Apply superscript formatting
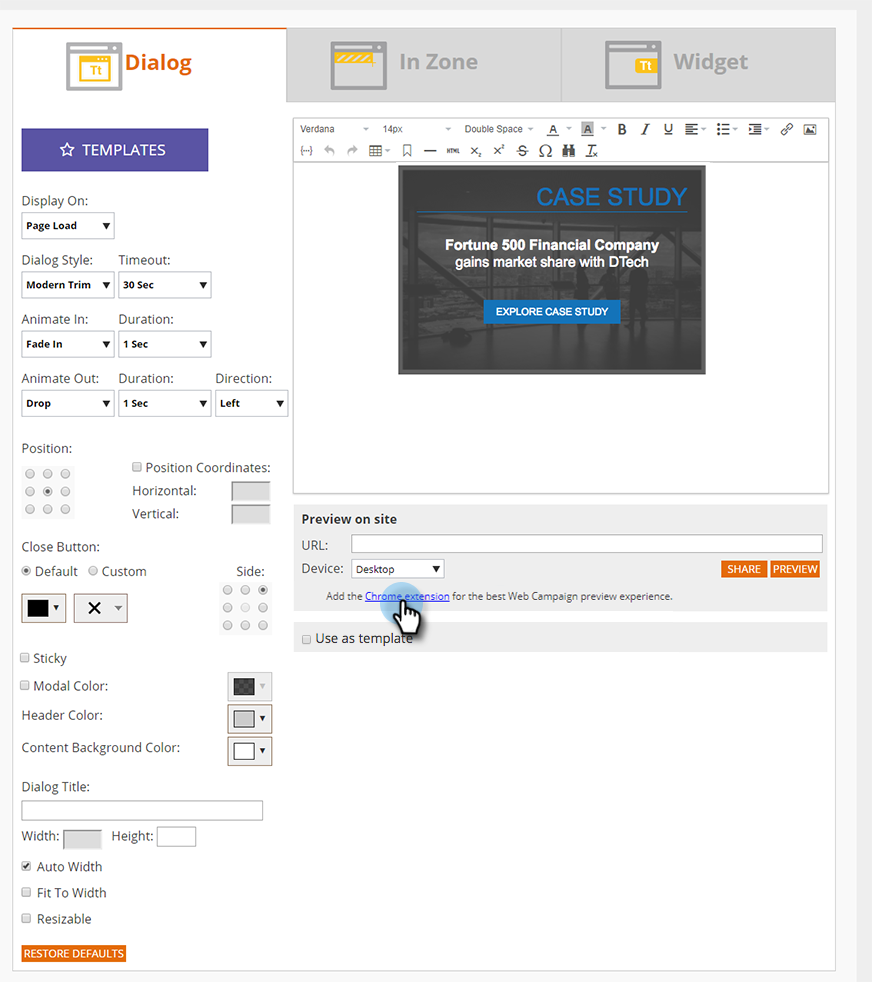 499,150
